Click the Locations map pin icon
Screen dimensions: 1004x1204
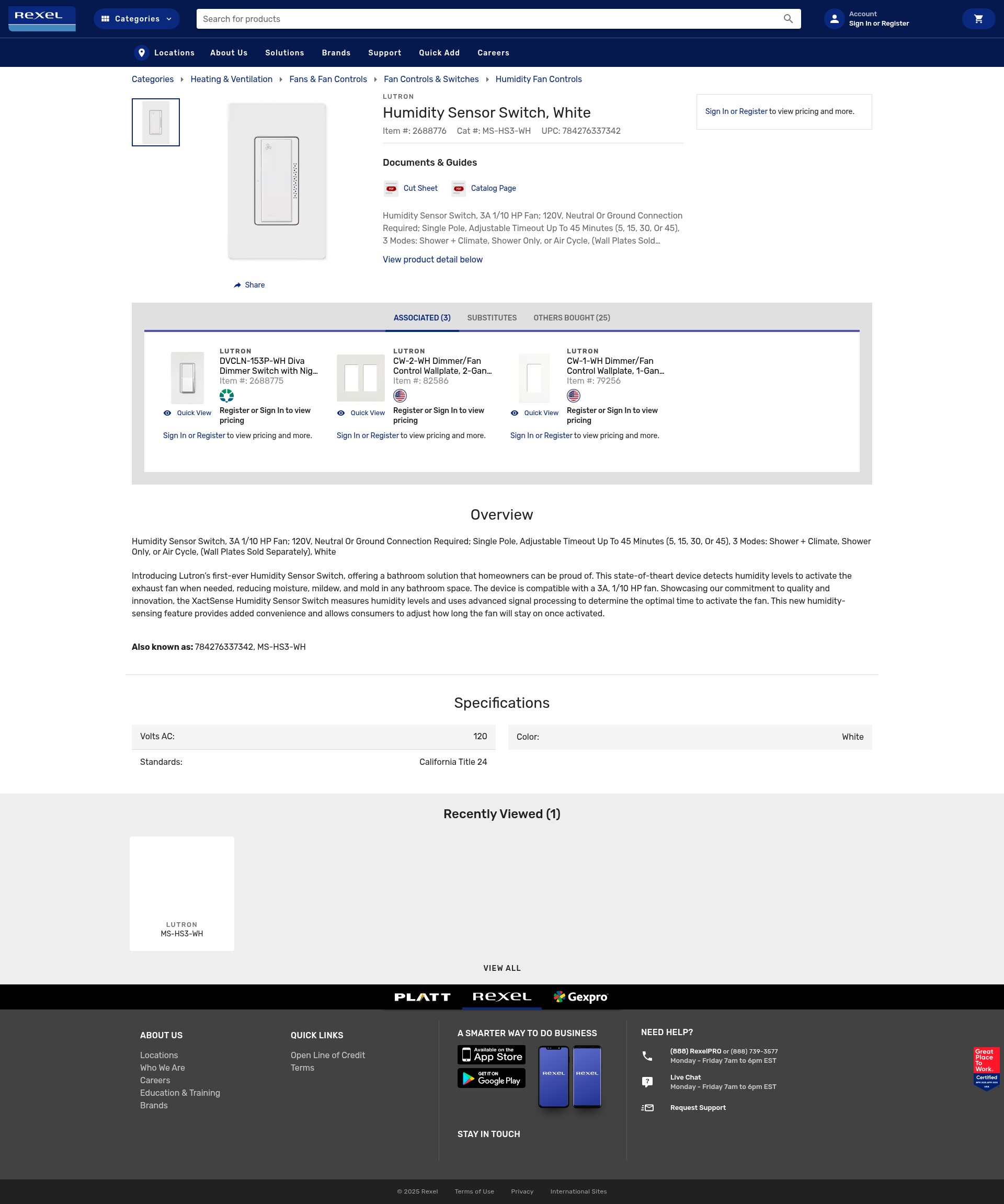coord(142,53)
